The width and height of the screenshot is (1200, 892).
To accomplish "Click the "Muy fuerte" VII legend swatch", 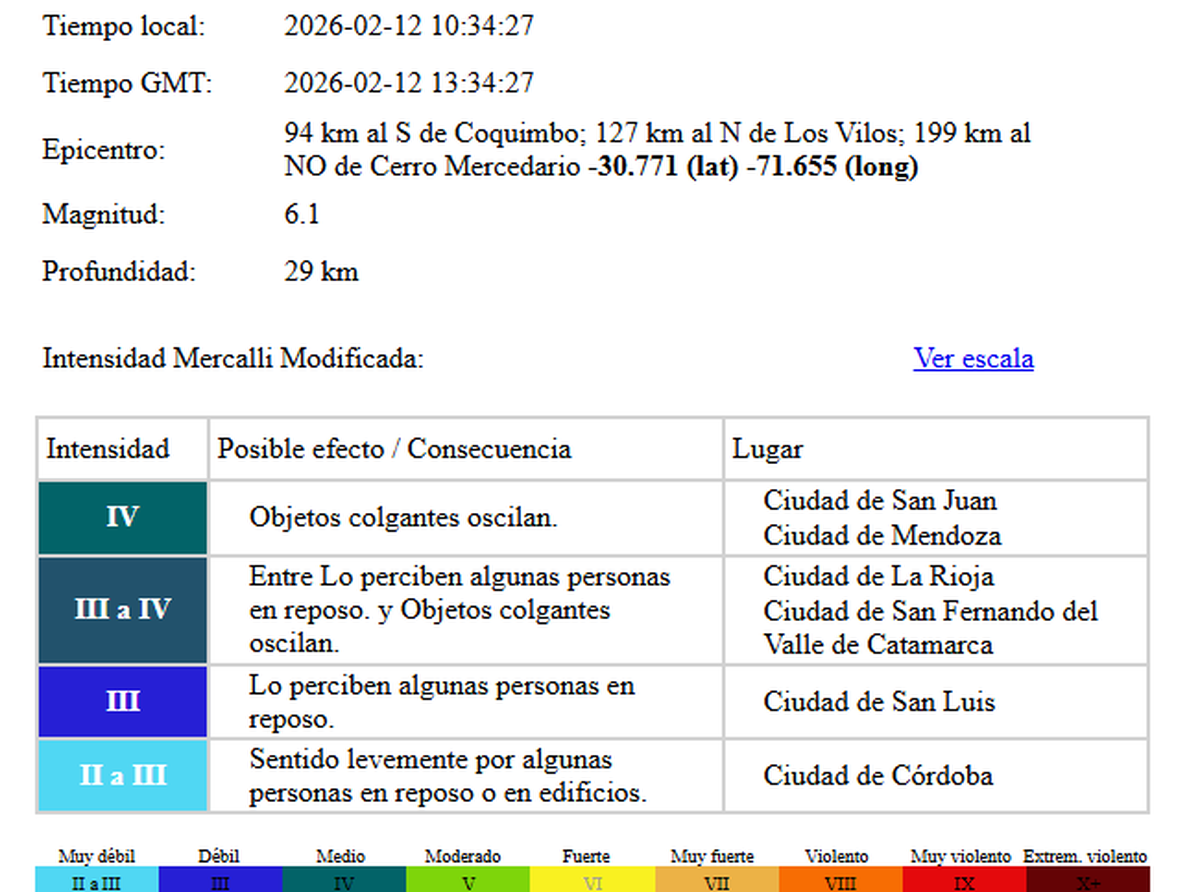I will point(716,879).
